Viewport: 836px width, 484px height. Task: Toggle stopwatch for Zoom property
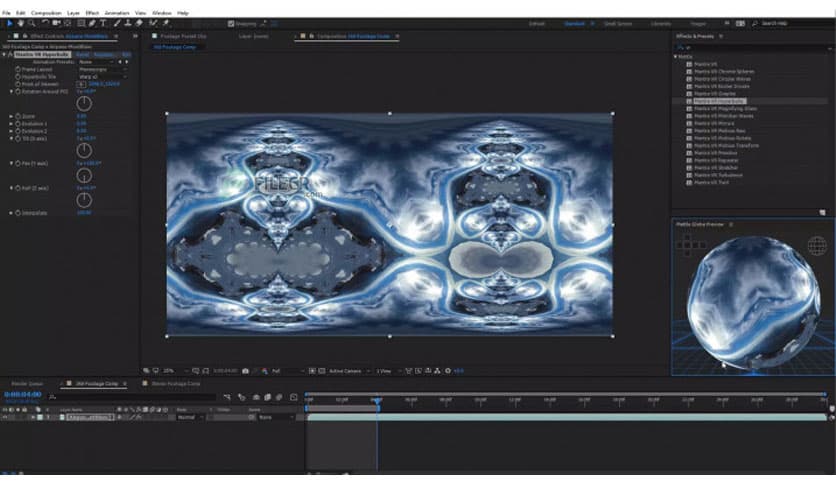pyautogui.click(x=17, y=116)
